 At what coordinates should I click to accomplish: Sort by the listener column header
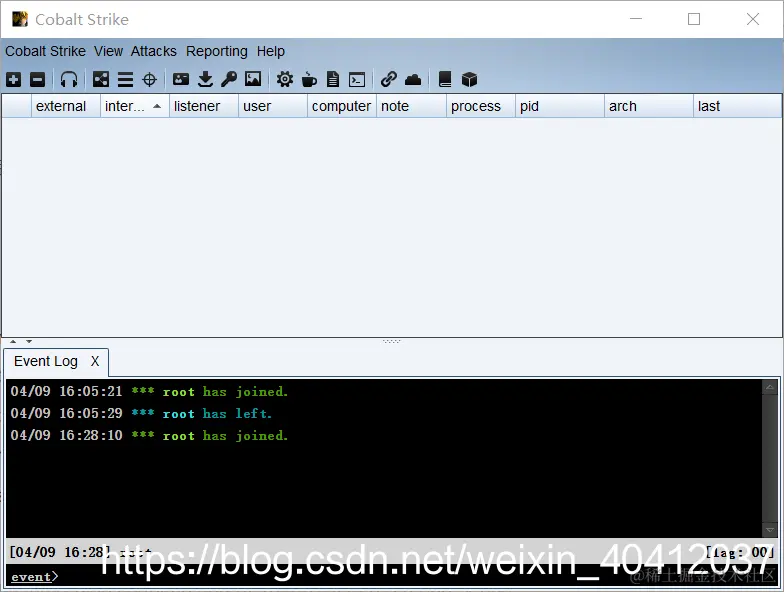click(204, 106)
